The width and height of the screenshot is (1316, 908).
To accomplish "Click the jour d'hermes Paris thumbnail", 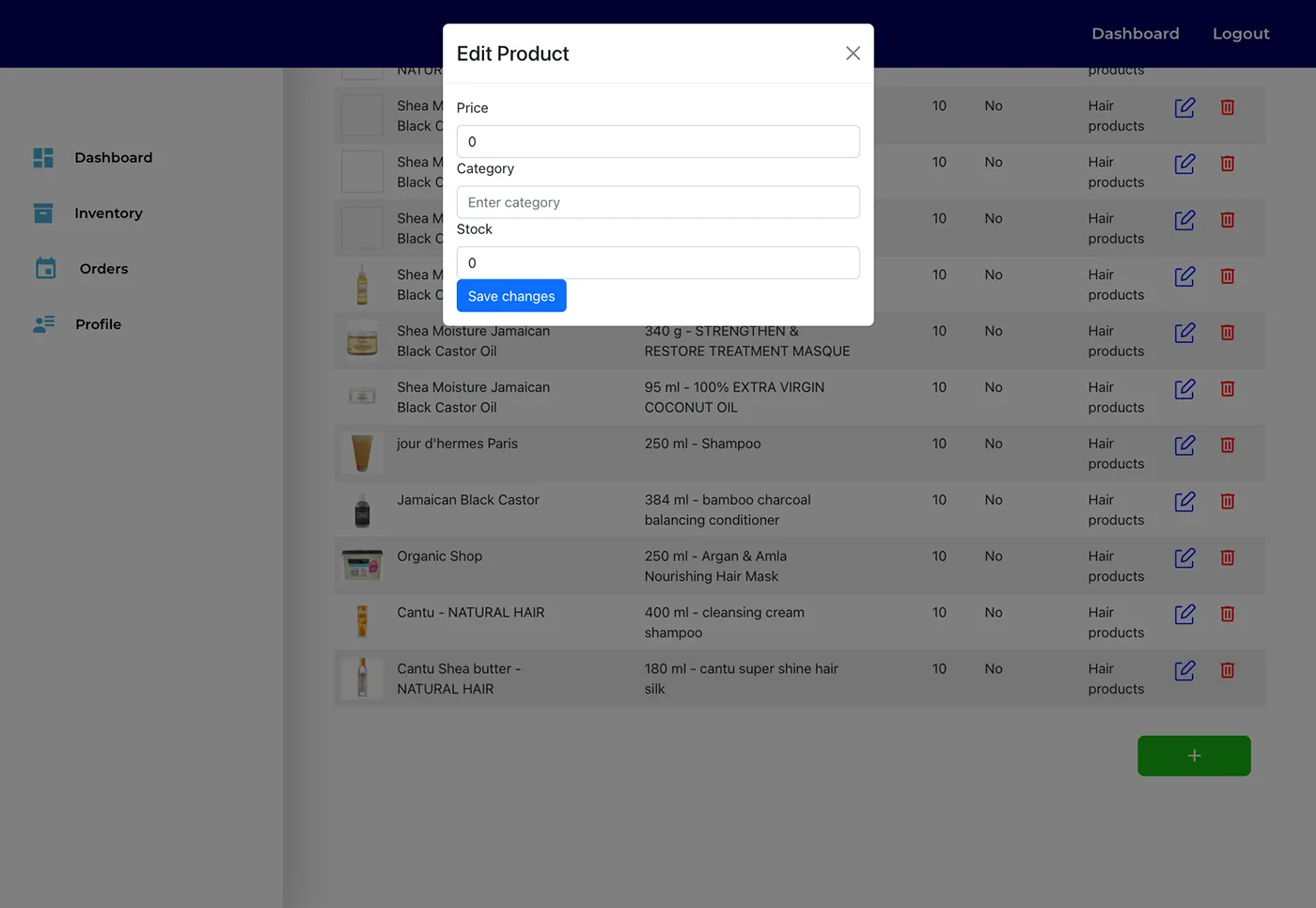I will 362,452.
